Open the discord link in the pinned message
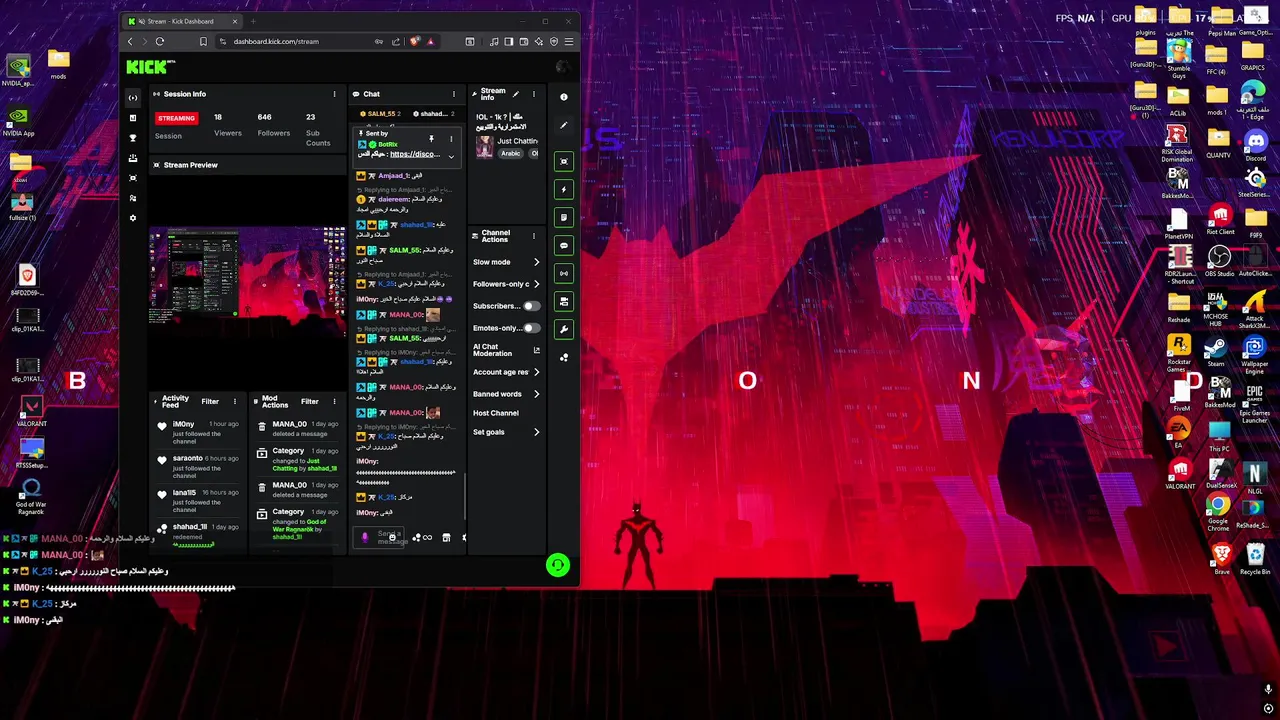This screenshot has height=720, width=1280. 414,154
